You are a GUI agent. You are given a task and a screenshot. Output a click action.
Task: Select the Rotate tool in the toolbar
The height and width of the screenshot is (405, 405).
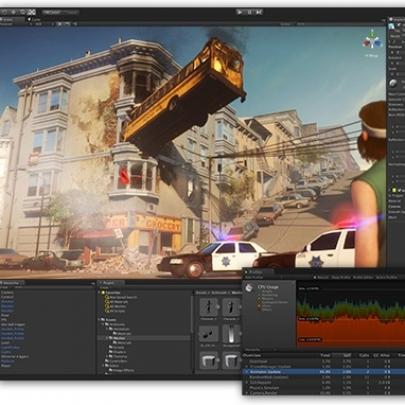click(x=23, y=12)
